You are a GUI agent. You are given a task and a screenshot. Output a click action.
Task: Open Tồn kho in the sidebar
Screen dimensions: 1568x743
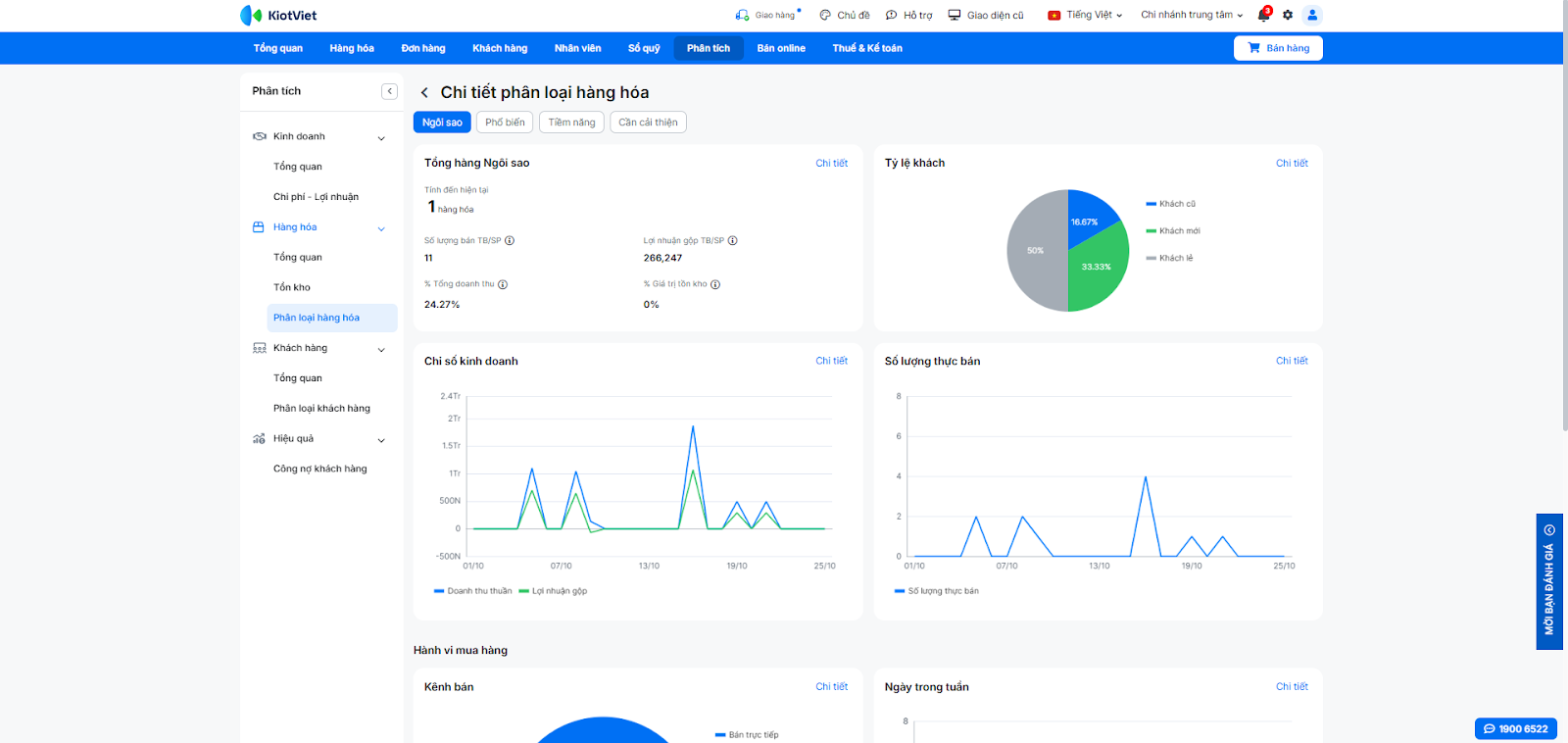coord(292,288)
